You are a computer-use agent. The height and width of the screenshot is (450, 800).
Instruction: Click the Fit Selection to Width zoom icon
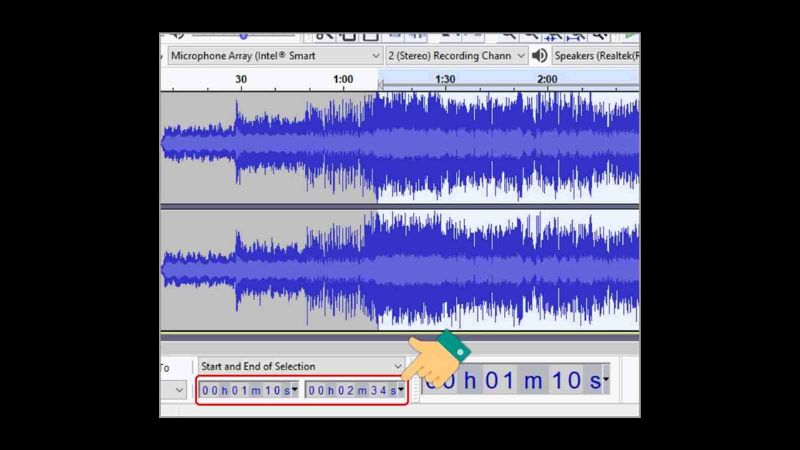pos(553,36)
